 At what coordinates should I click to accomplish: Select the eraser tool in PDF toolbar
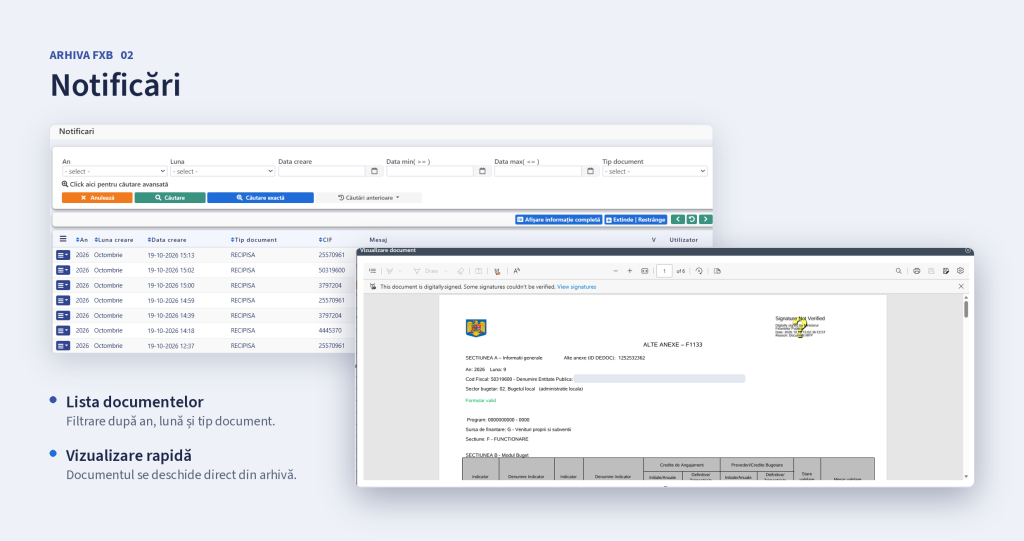(460, 271)
